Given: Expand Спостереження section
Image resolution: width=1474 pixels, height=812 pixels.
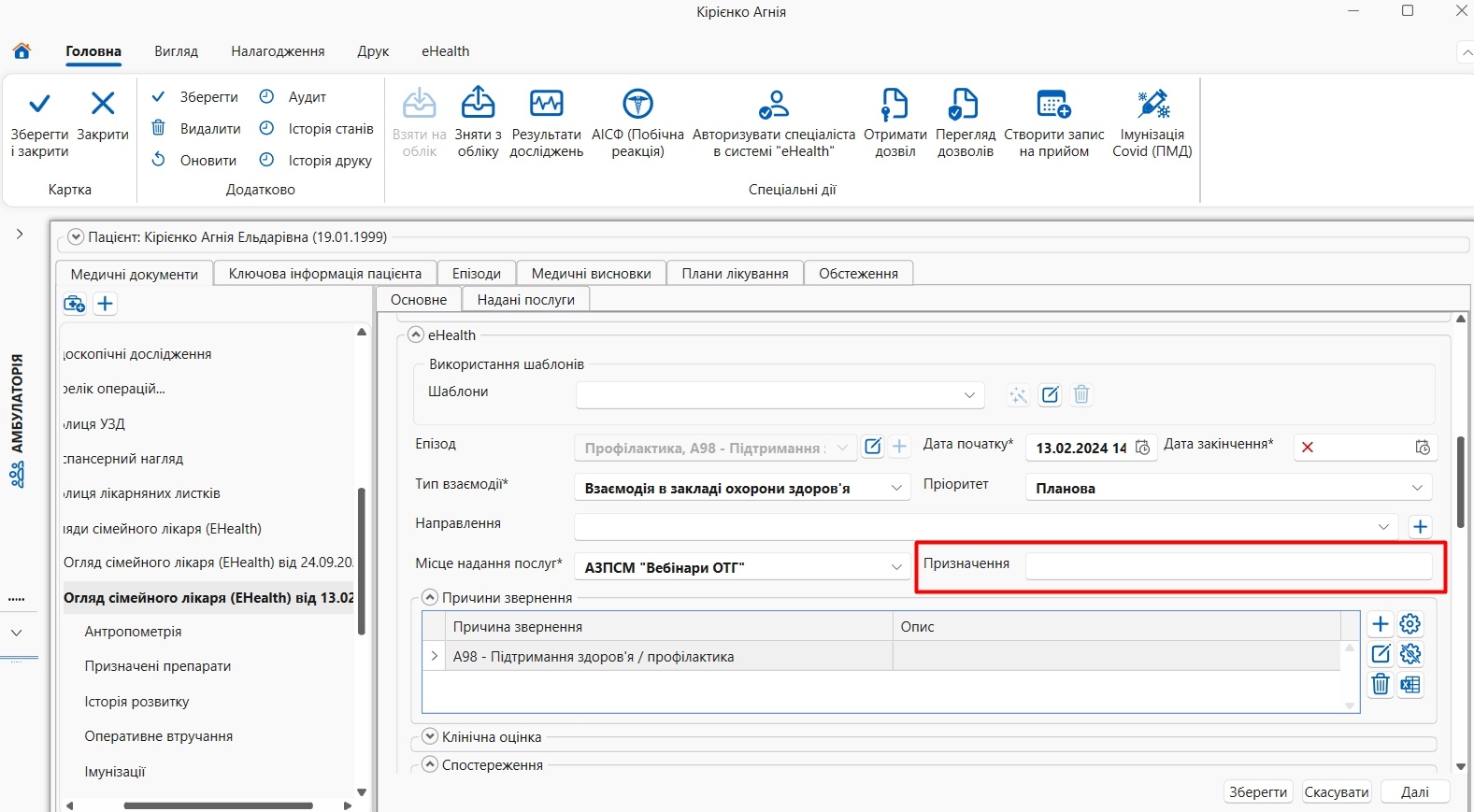Looking at the screenshot, I should [430, 764].
